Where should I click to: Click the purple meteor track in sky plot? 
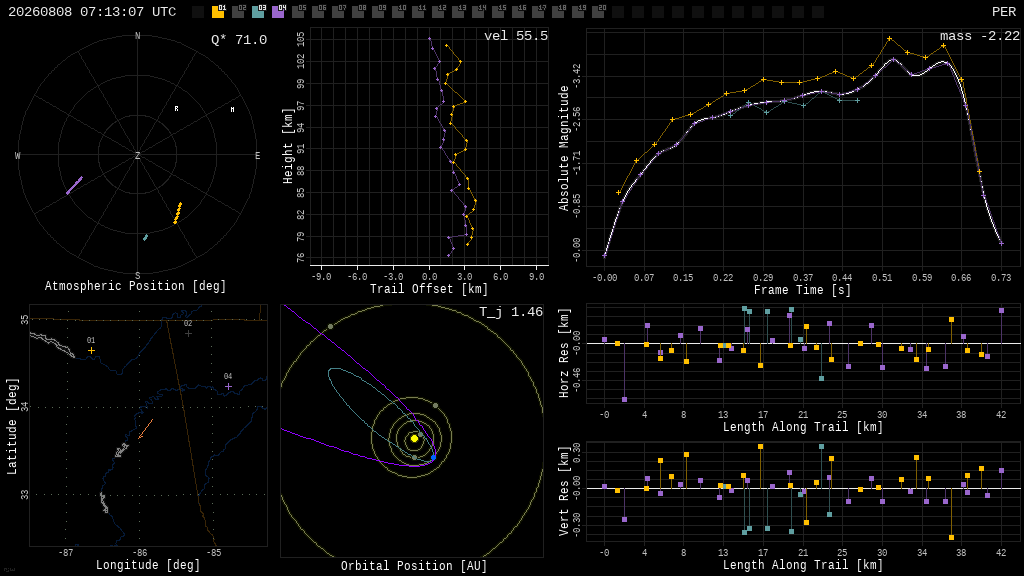[x=74, y=185]
